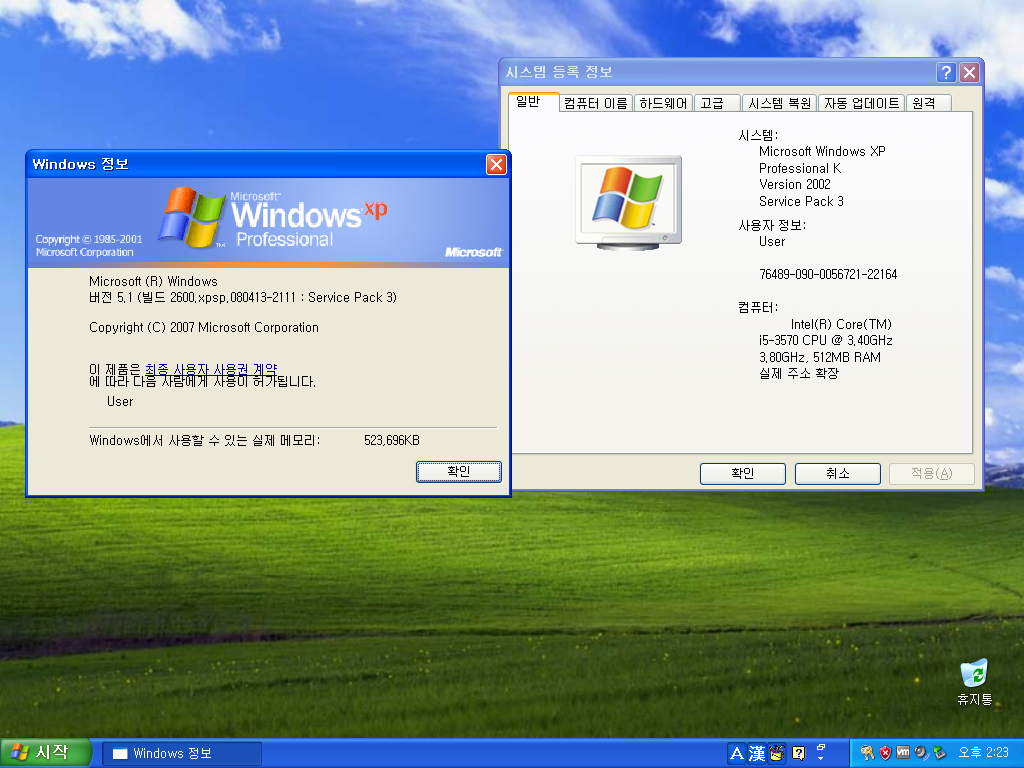
Task: Click the keys icon in system tray
Action: (867, 753)
